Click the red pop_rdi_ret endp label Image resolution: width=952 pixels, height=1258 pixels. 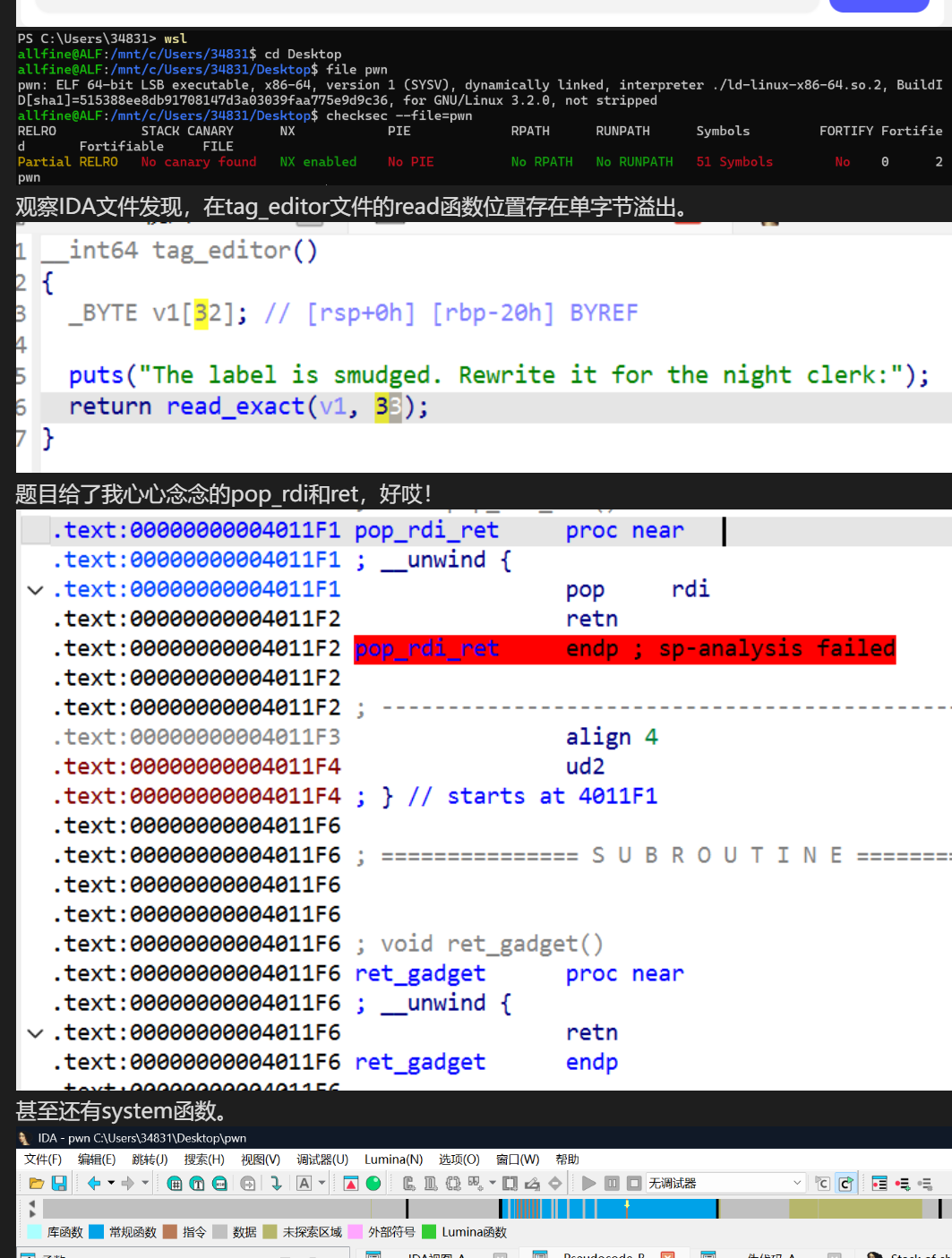click(x=427, y=649)
